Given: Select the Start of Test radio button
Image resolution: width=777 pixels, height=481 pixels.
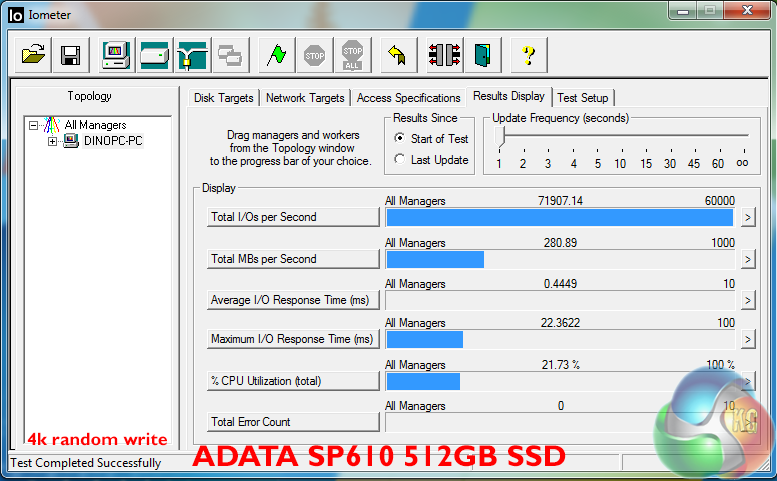Looking at the screenshot, I should click(x=399, y=138).
